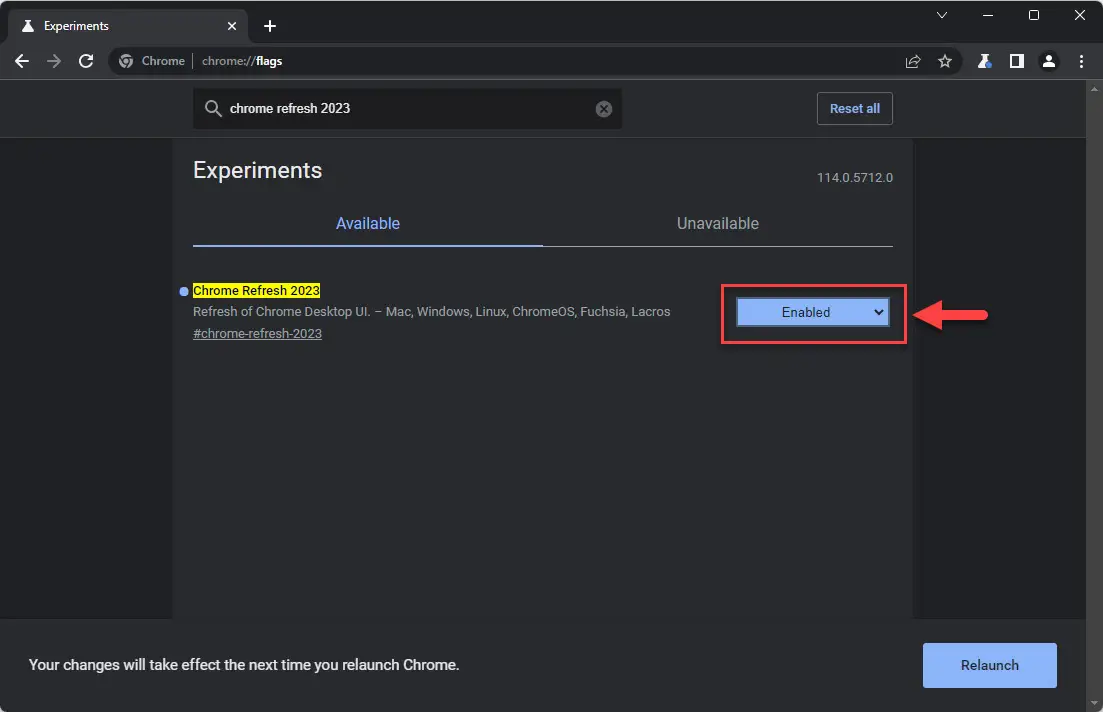
Task: Clear the flags search text
Action: (x=604, y=109)
